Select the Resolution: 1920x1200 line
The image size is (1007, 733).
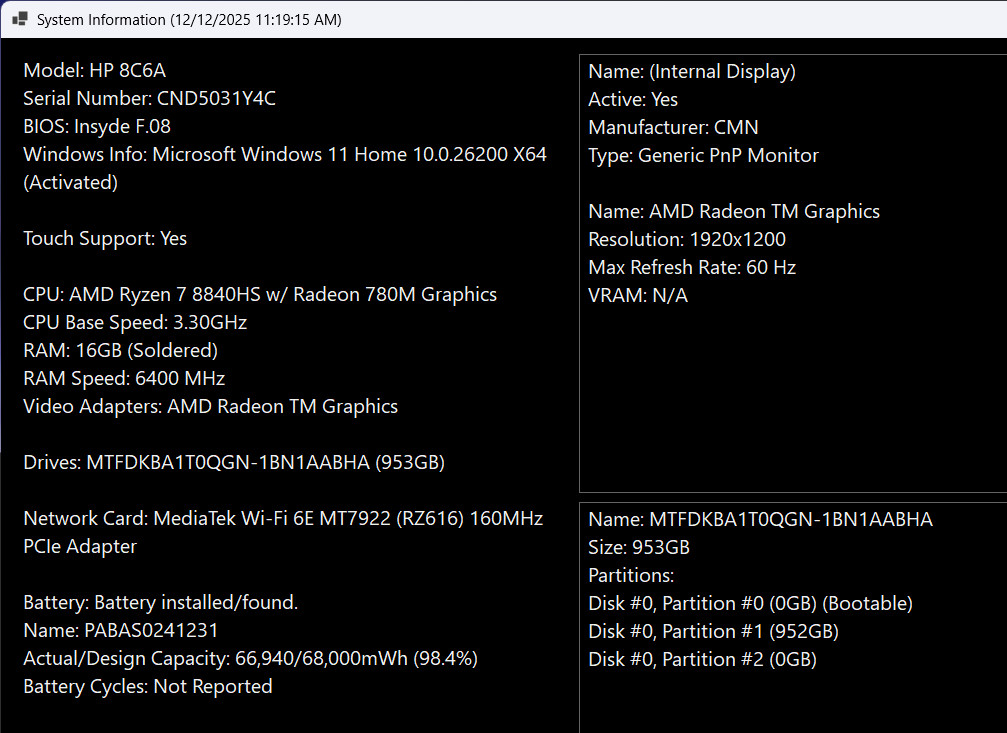pos(687,239)
